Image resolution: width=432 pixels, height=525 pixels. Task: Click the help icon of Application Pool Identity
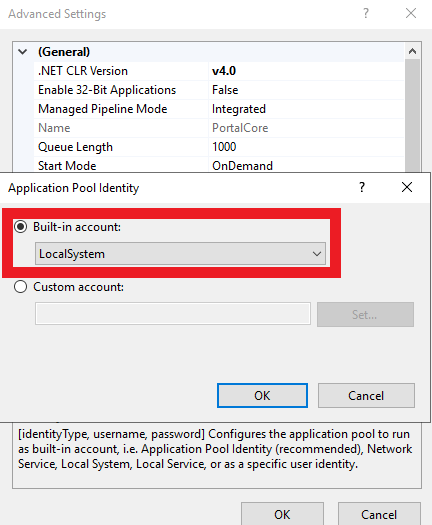(x=362, y=187)
